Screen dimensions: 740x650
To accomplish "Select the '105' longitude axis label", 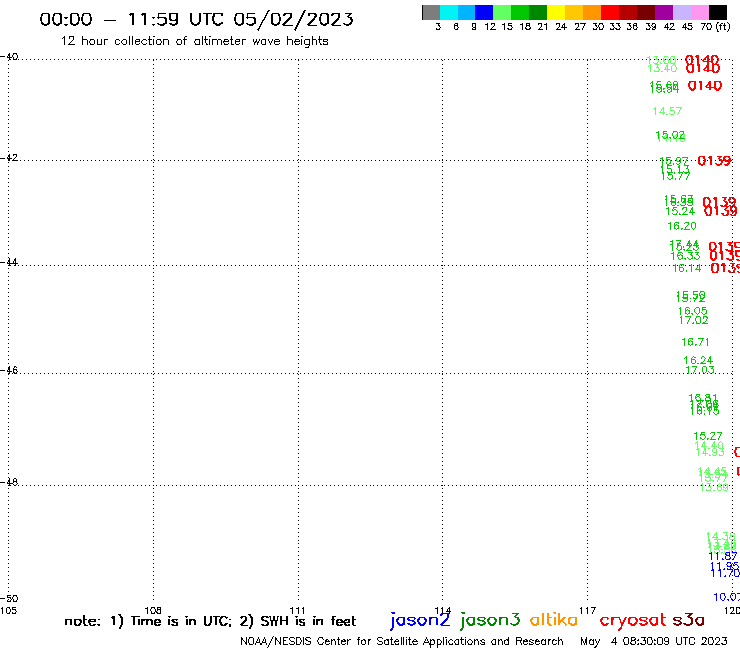I will pyautogui.click(x=8, y=611).
